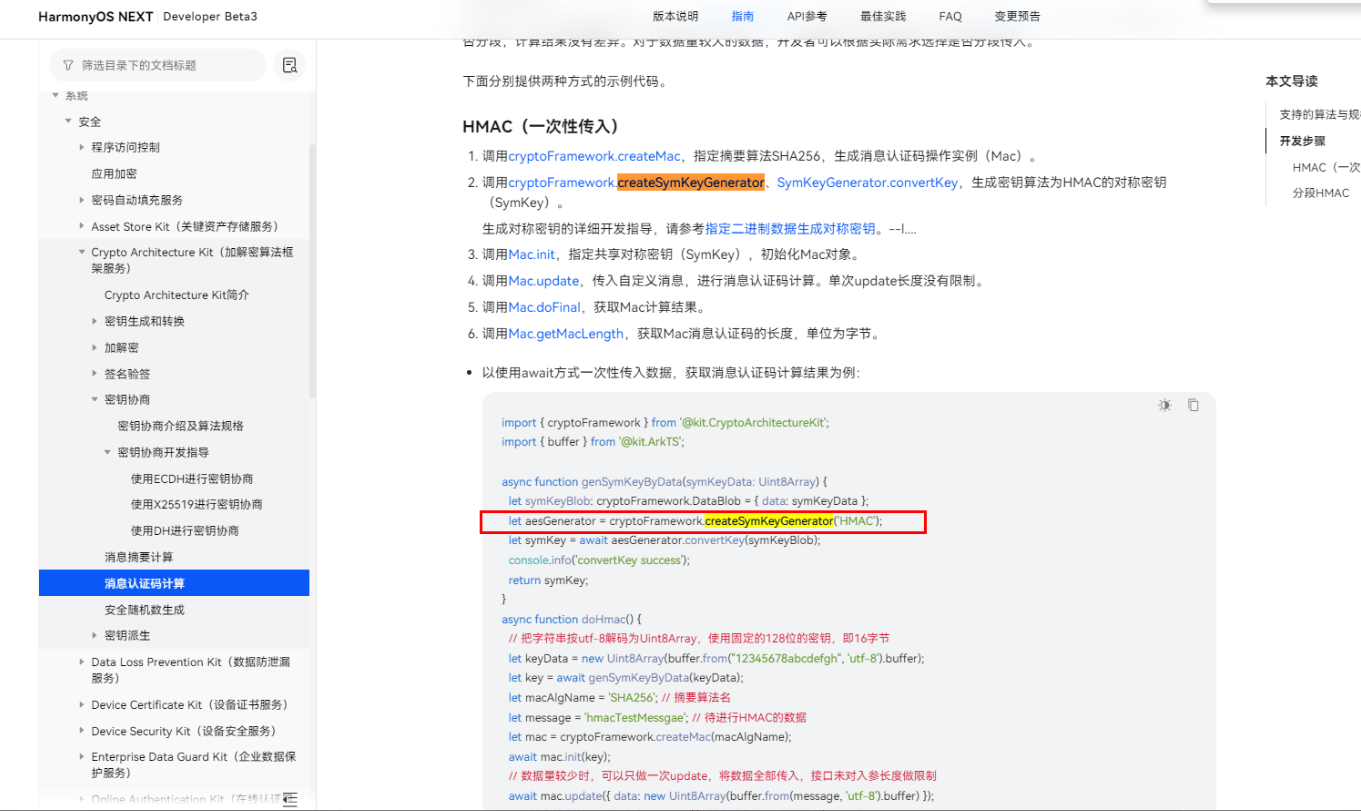Image resolution: width=1361 pixels, height=811 pixels.
Task: Open Mac.update link
Action: pos(544,281)
